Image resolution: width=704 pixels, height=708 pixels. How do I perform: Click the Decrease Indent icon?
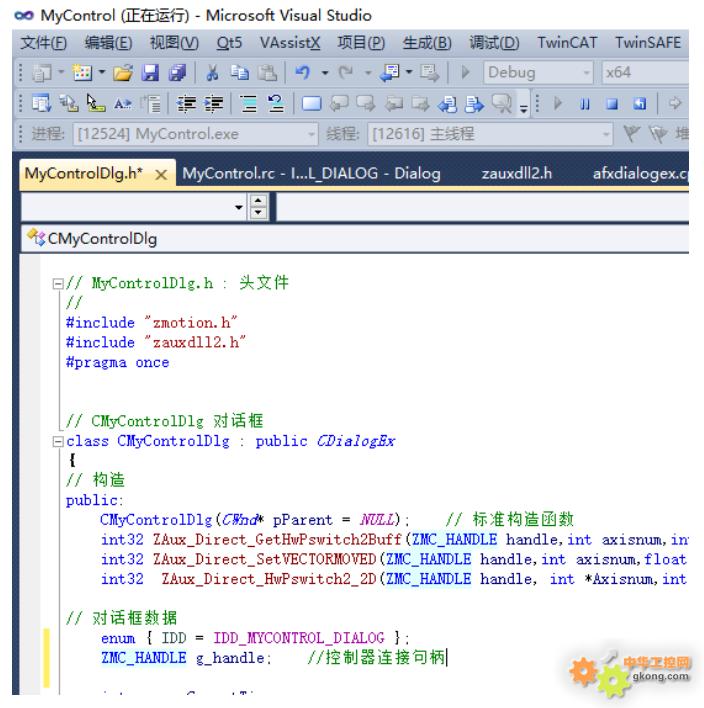186,104
